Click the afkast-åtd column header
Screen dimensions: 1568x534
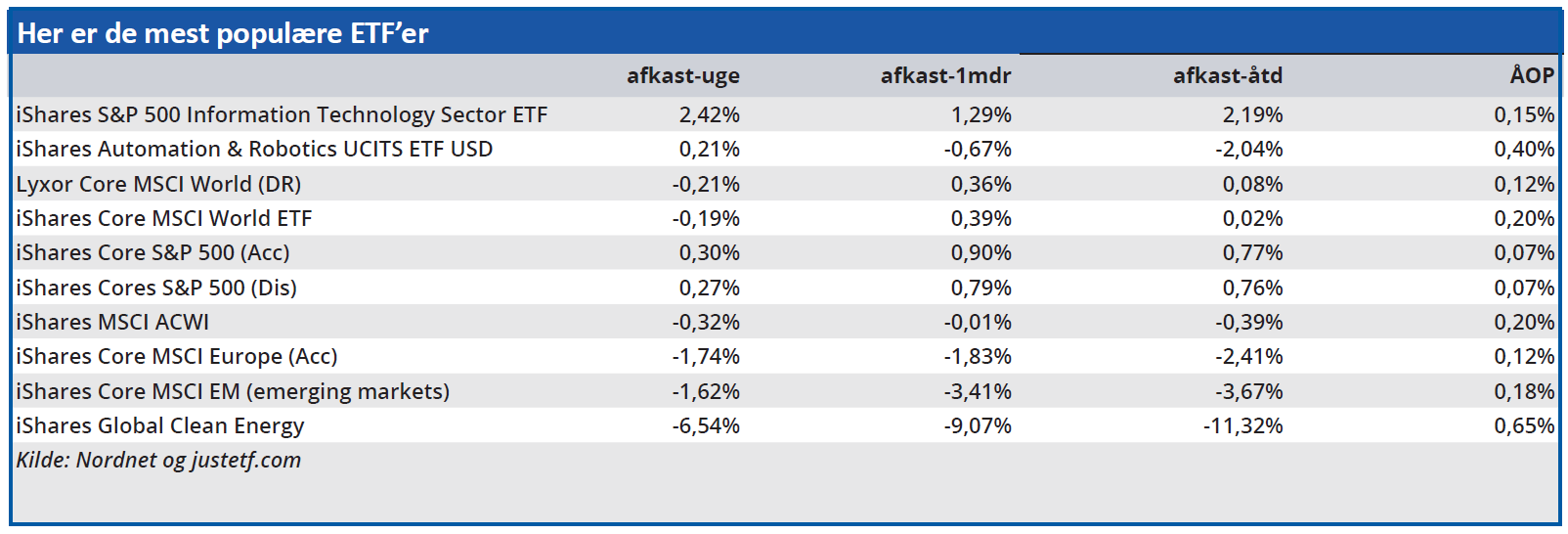[1227, 75]
